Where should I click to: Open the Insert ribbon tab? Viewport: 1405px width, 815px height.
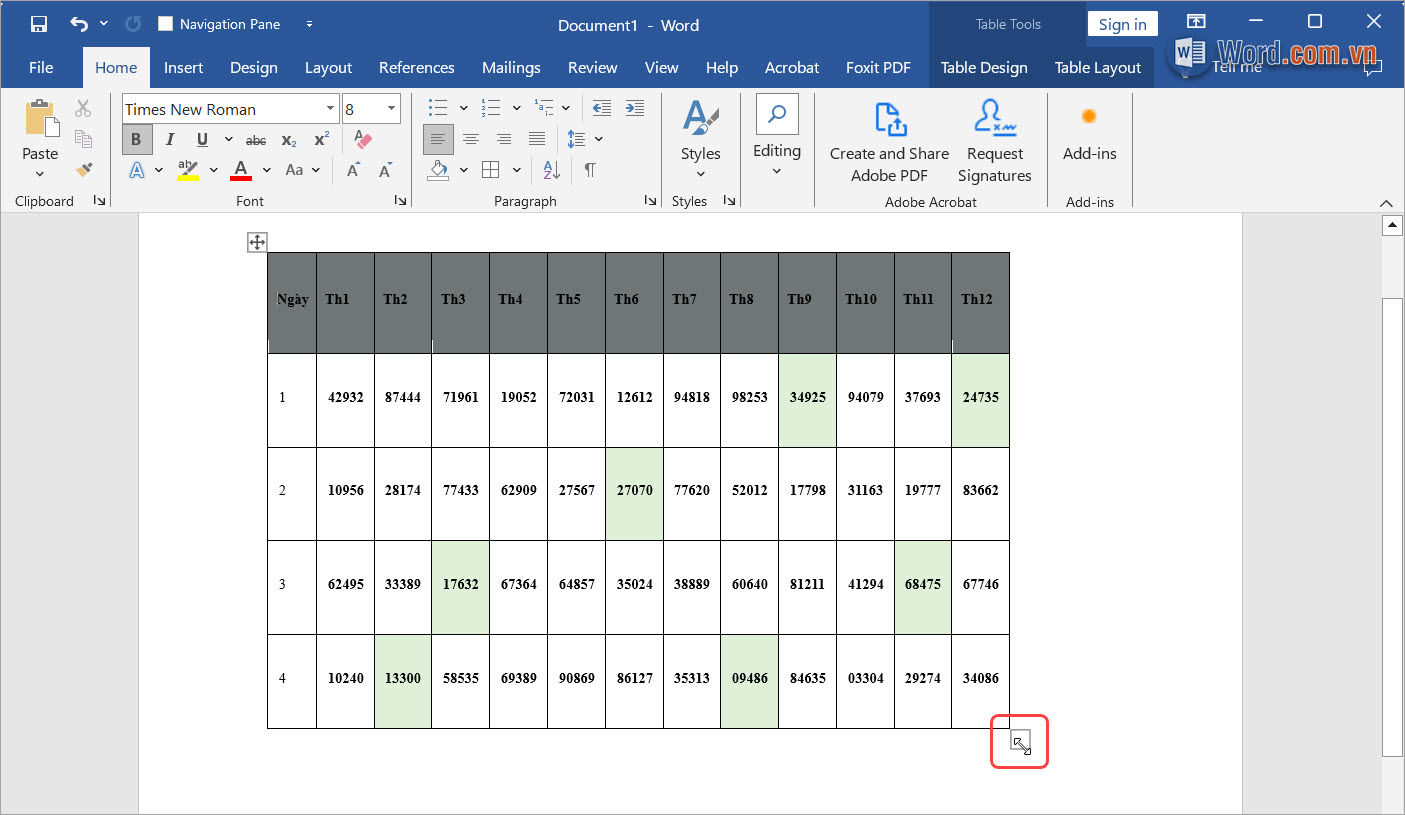(x=183, y=68)
